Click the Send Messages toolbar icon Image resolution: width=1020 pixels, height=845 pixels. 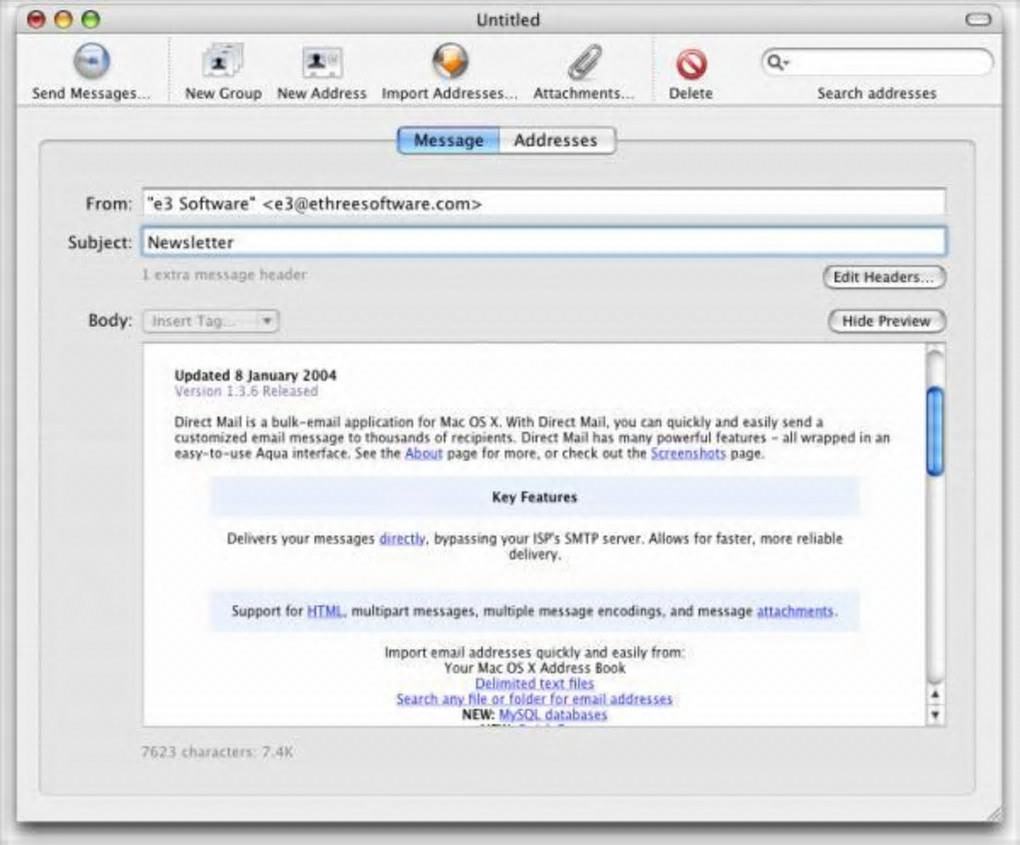[91, 61]
